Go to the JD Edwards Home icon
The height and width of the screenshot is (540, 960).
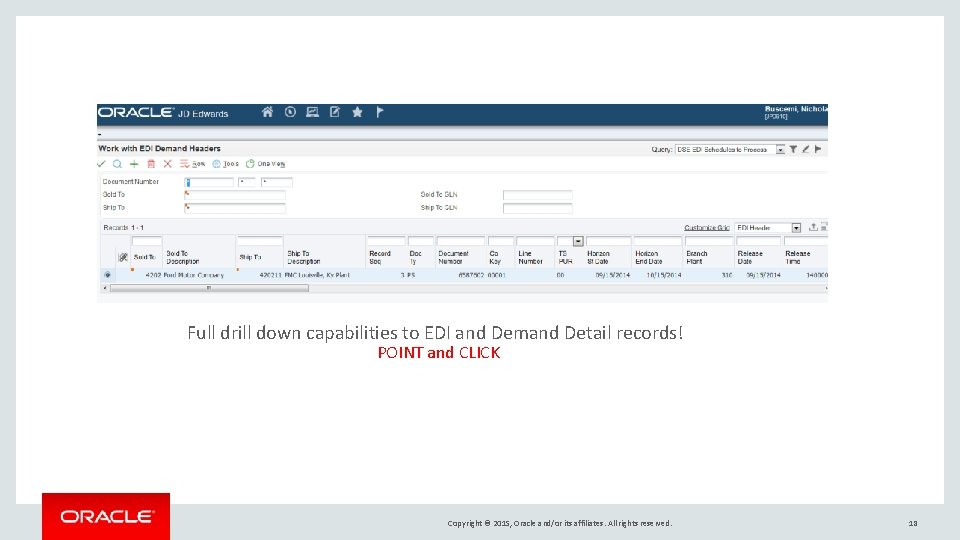pyautogui.click(x=267, y=112)
